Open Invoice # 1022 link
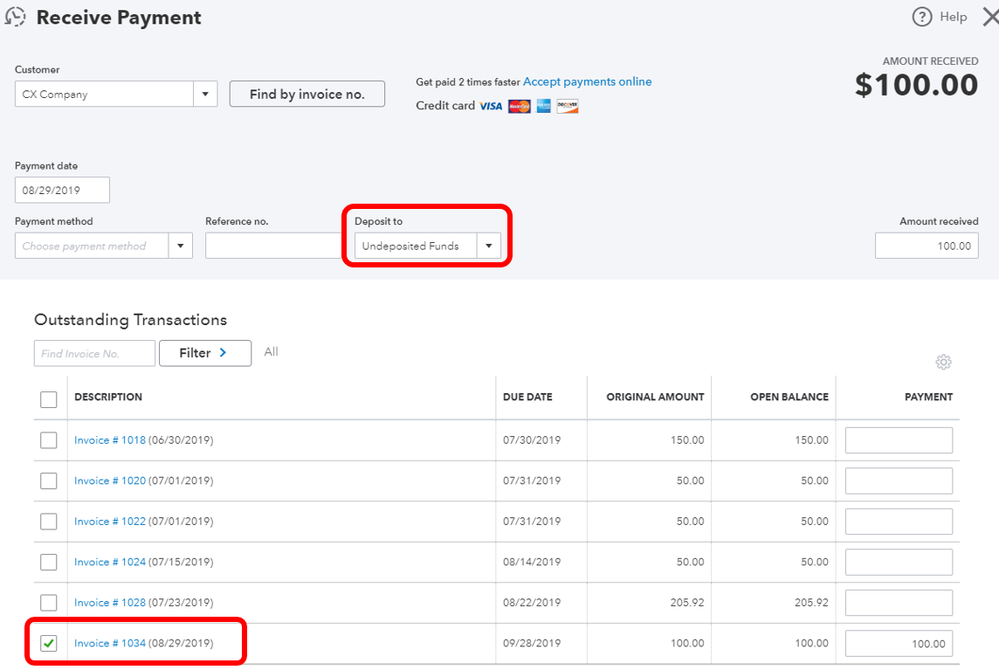 point(110,522)
